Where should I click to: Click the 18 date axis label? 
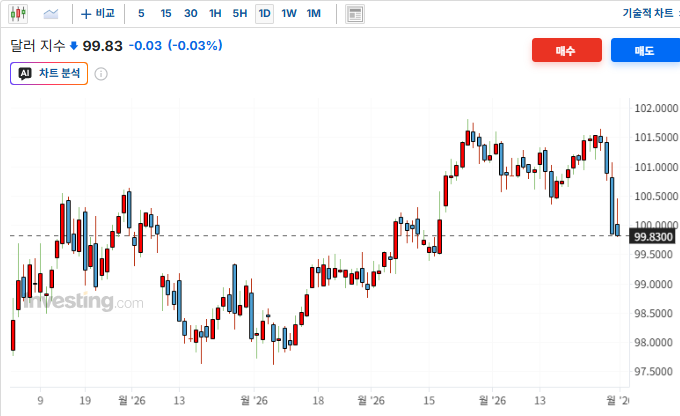pos(318,400)
